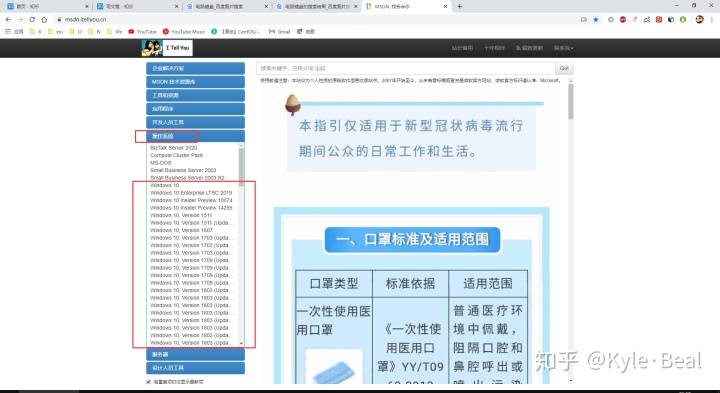This screenshot has height=393, width=720.
Task: Select Windows 10 Insider Preview 10074
Action: click(191, 200)
